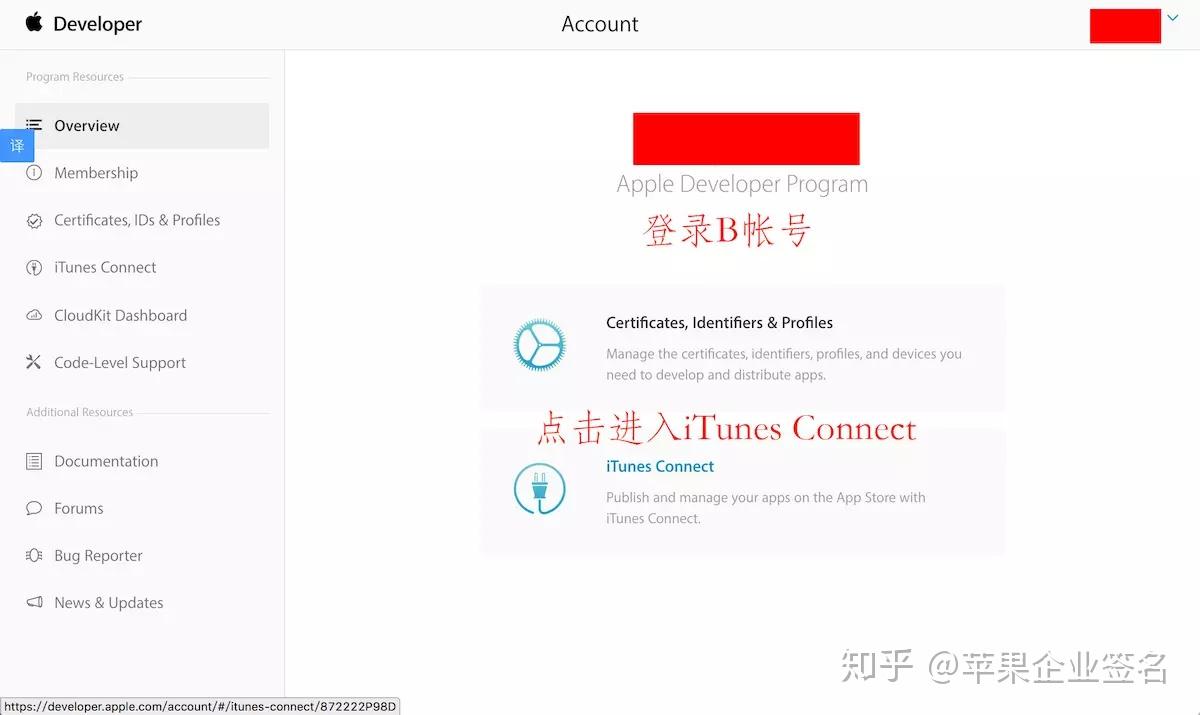The width and height of the screenshot is (1200, 715).
Task: Click the Apple logo icon
Action: point(34,22)
